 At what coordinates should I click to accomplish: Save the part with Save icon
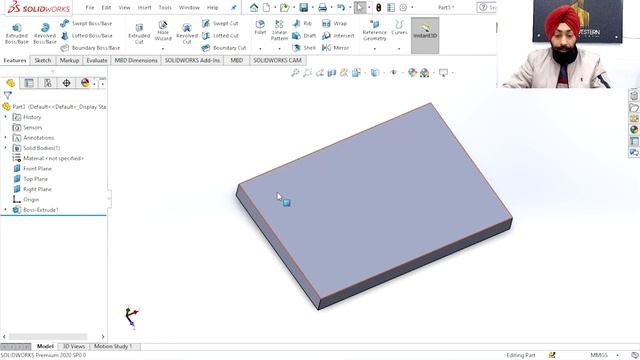[x=303, y=7]
